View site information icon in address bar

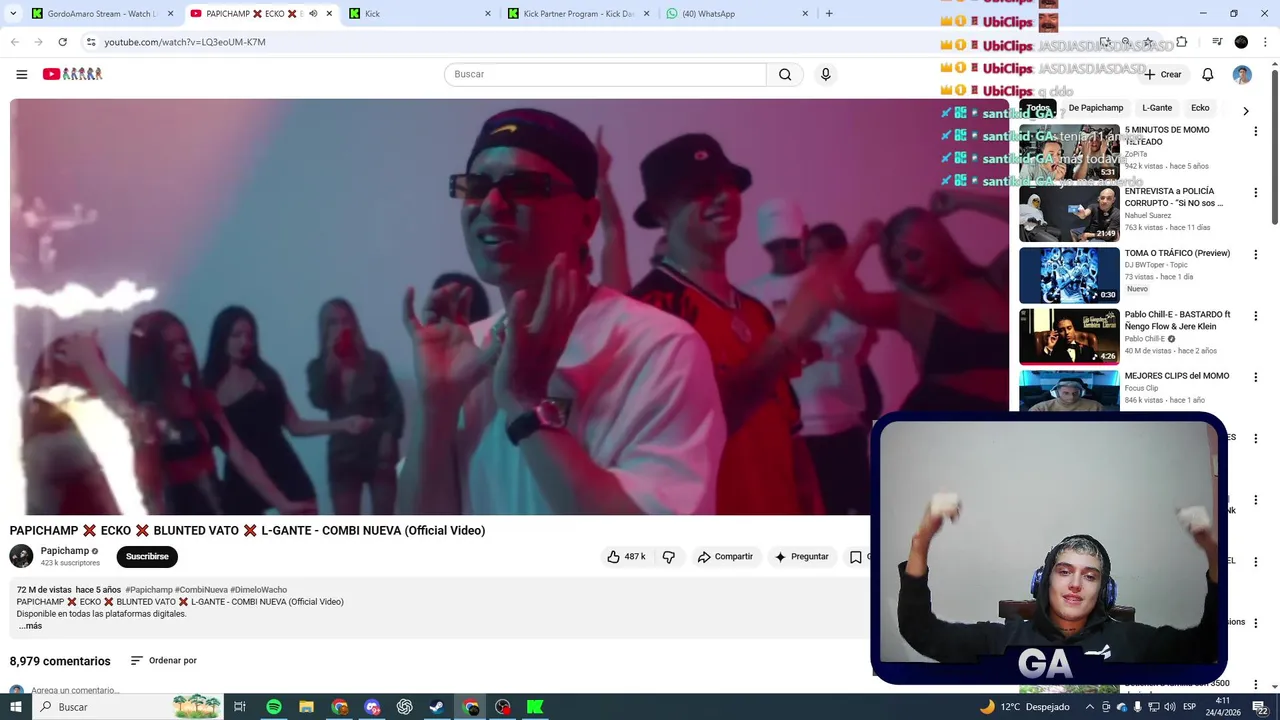point(91,42)
